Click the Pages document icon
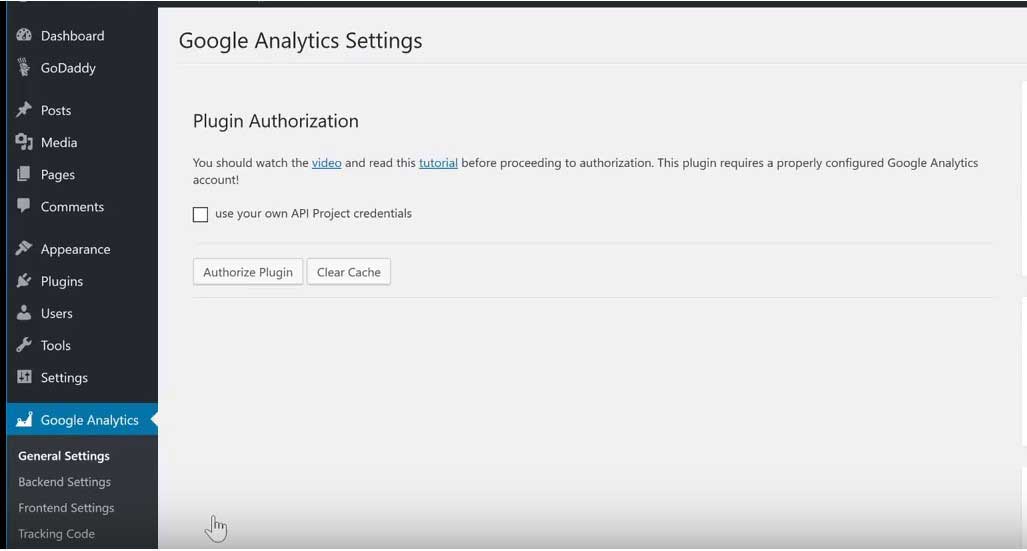The height and width of the screenshot is (551, 1027). 24,174
